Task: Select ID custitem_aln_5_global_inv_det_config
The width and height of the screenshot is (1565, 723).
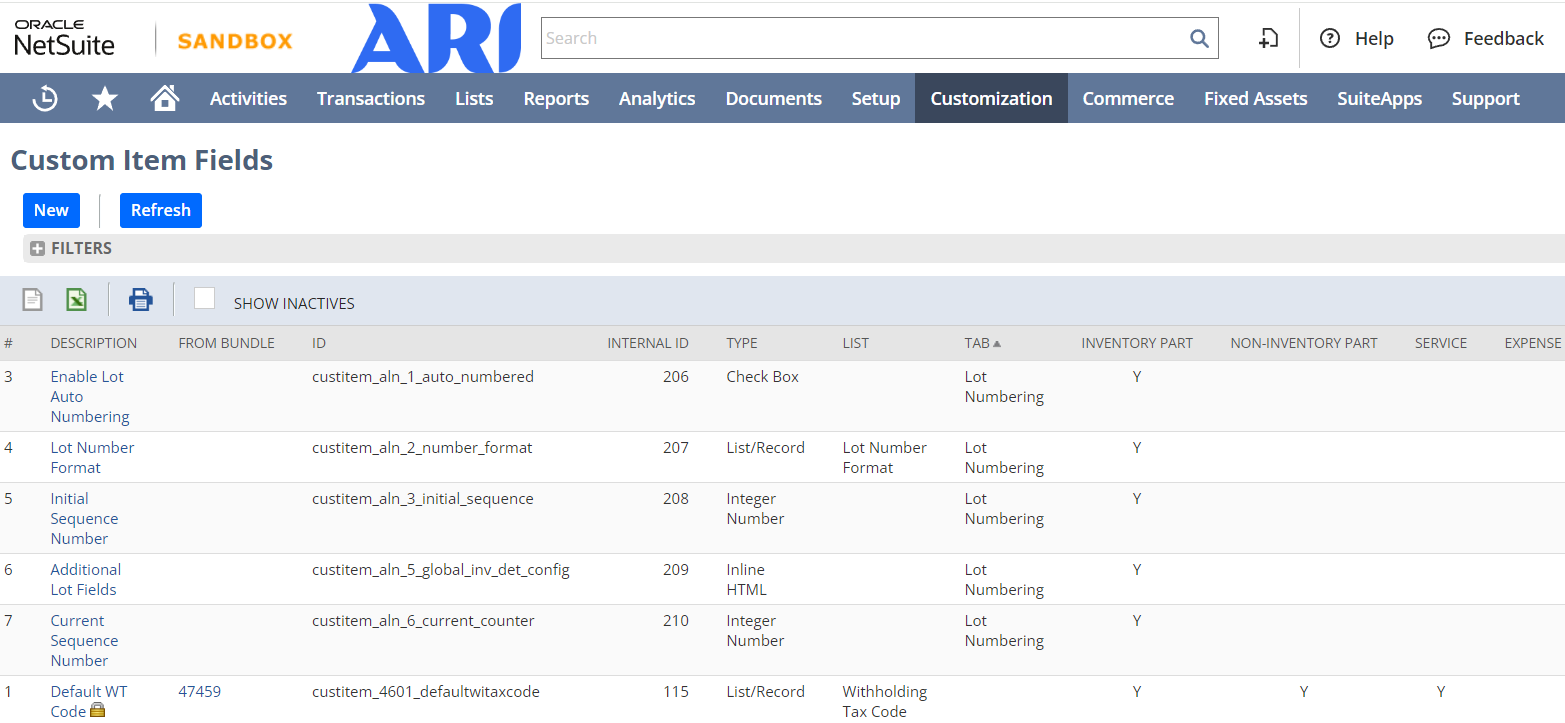Action: pos(441,570)
